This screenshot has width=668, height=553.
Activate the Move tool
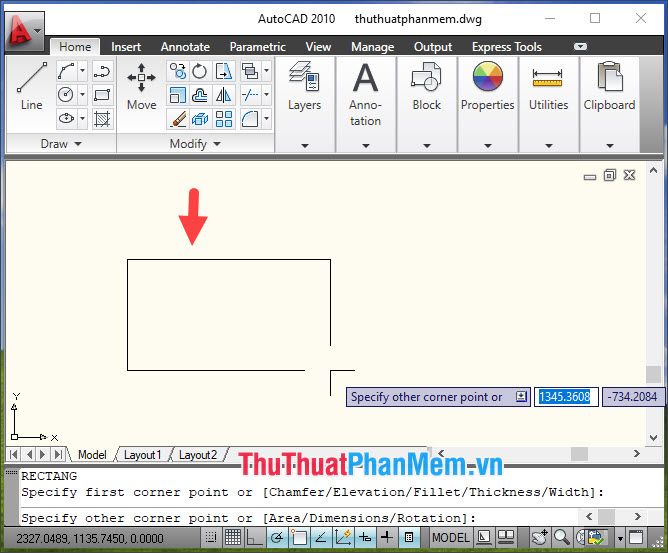(x=141, y=85)
